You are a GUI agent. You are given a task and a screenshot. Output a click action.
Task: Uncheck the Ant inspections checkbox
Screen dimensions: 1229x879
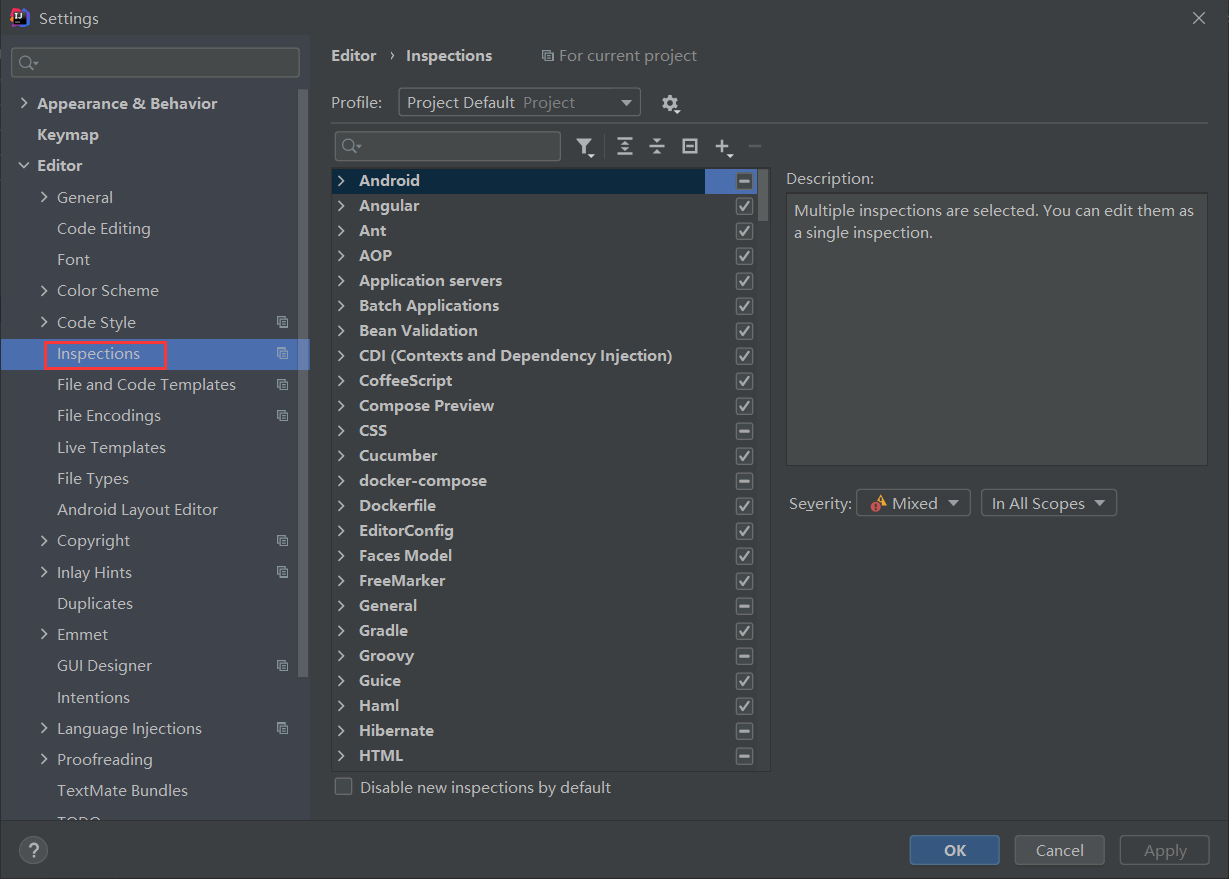(744, 231)
